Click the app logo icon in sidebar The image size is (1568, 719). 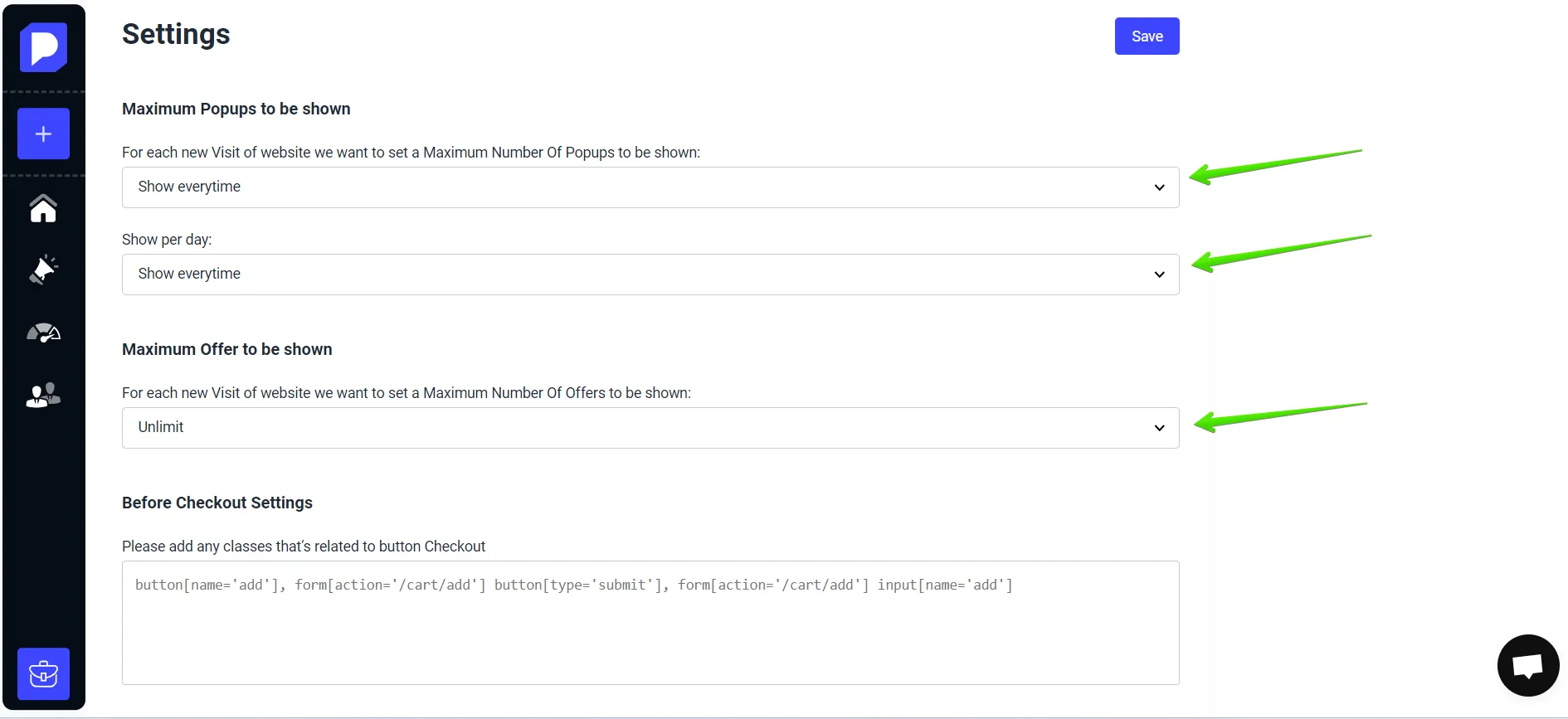tap(43, 47)
